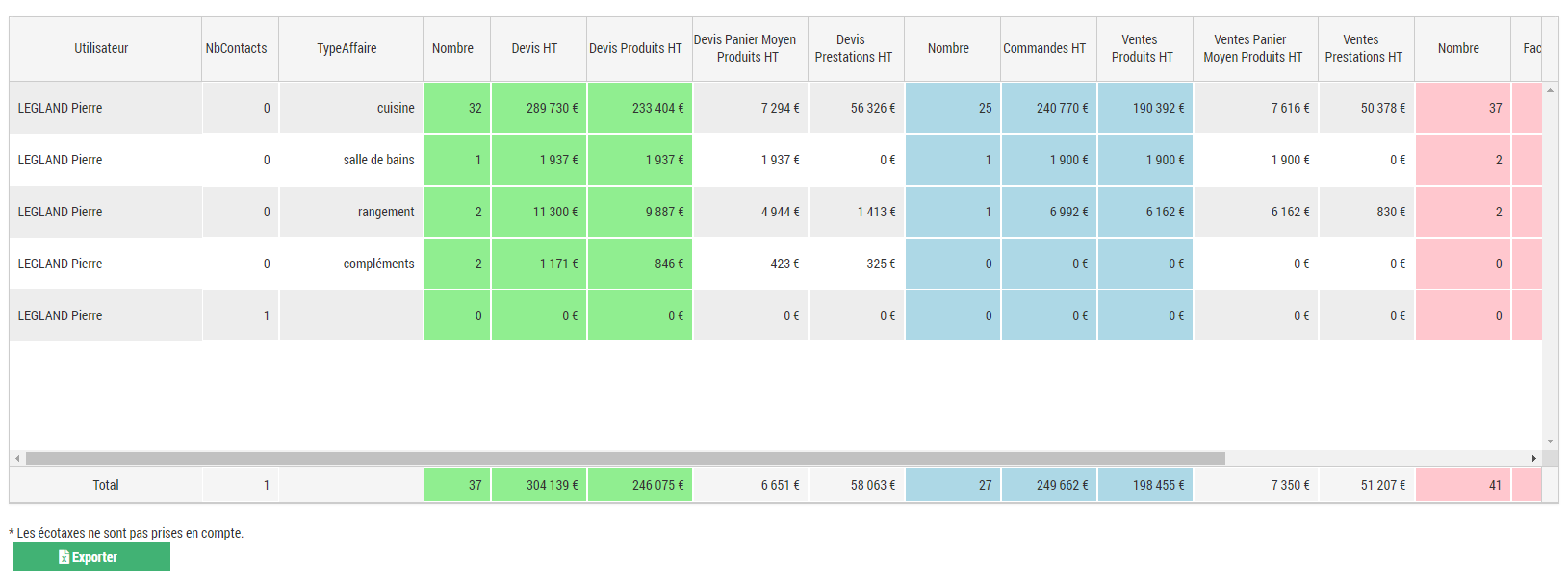The height and width of the screenshot is (578, 1568).
Task: Click the Ventes Panier Moyen Produits HT header
Action: pos(1251,48)
